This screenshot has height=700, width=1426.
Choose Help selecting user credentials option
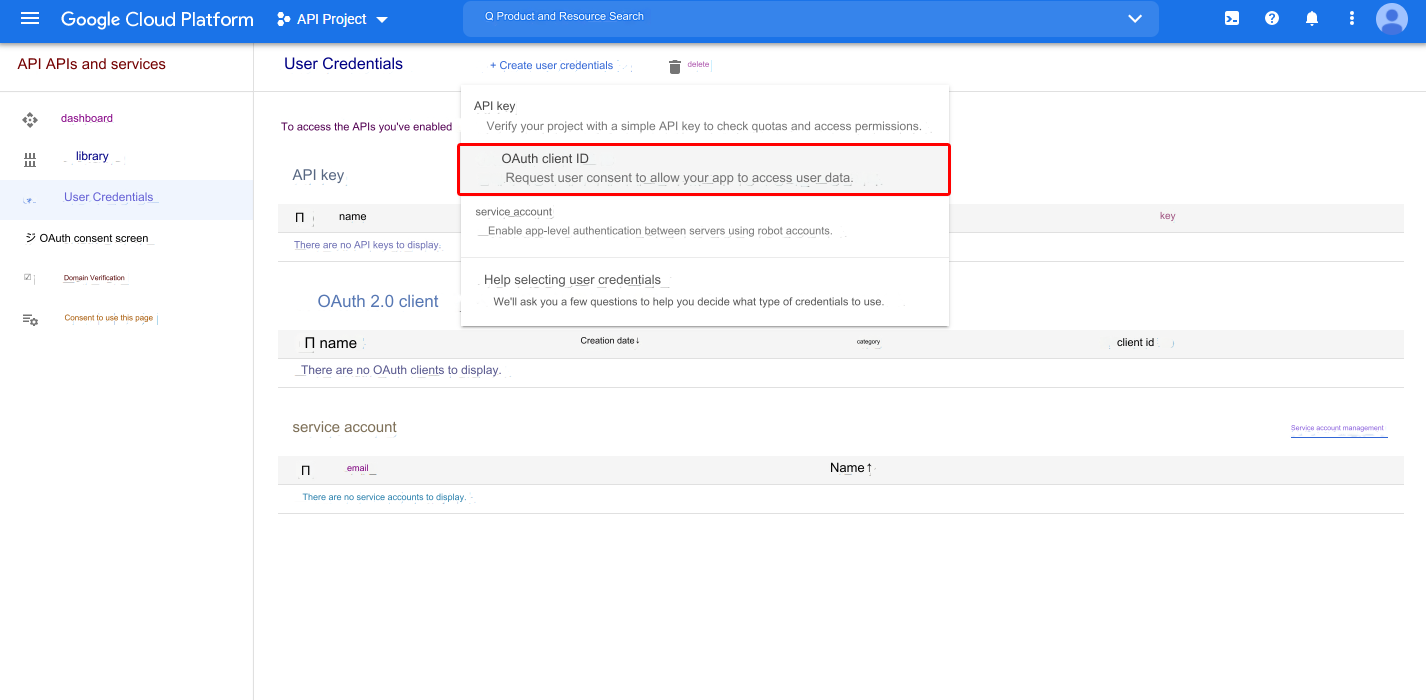(x=704, y=290)
